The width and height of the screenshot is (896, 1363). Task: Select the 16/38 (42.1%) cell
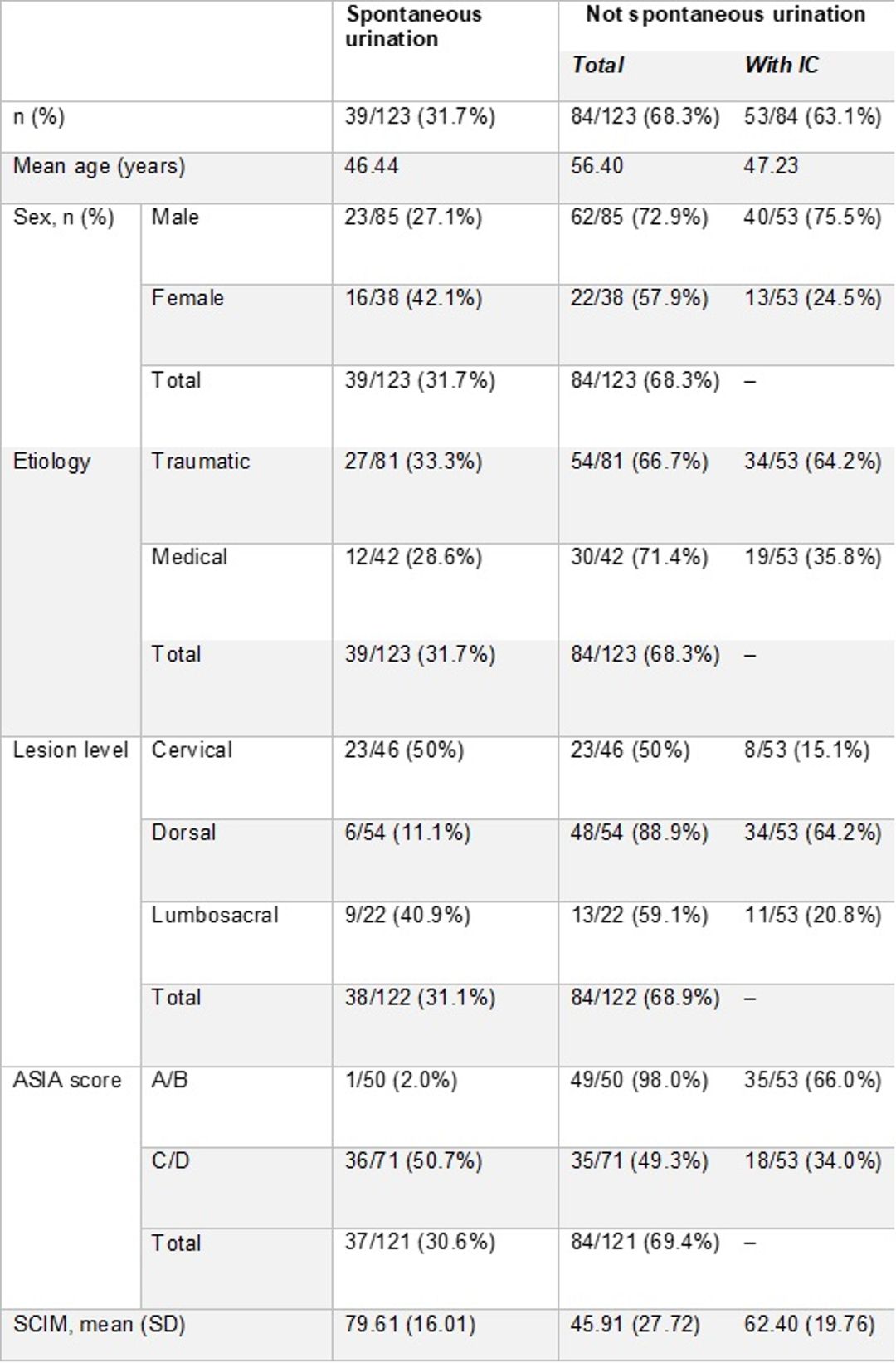point(413,298)
